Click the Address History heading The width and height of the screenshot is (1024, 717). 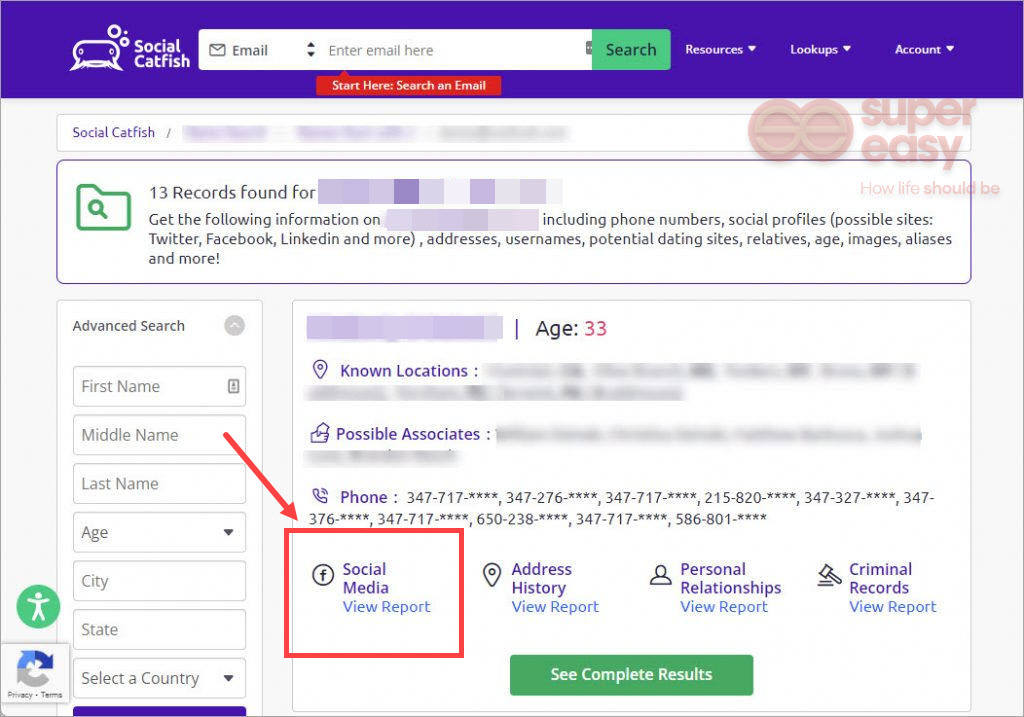(x=541, y=578)
